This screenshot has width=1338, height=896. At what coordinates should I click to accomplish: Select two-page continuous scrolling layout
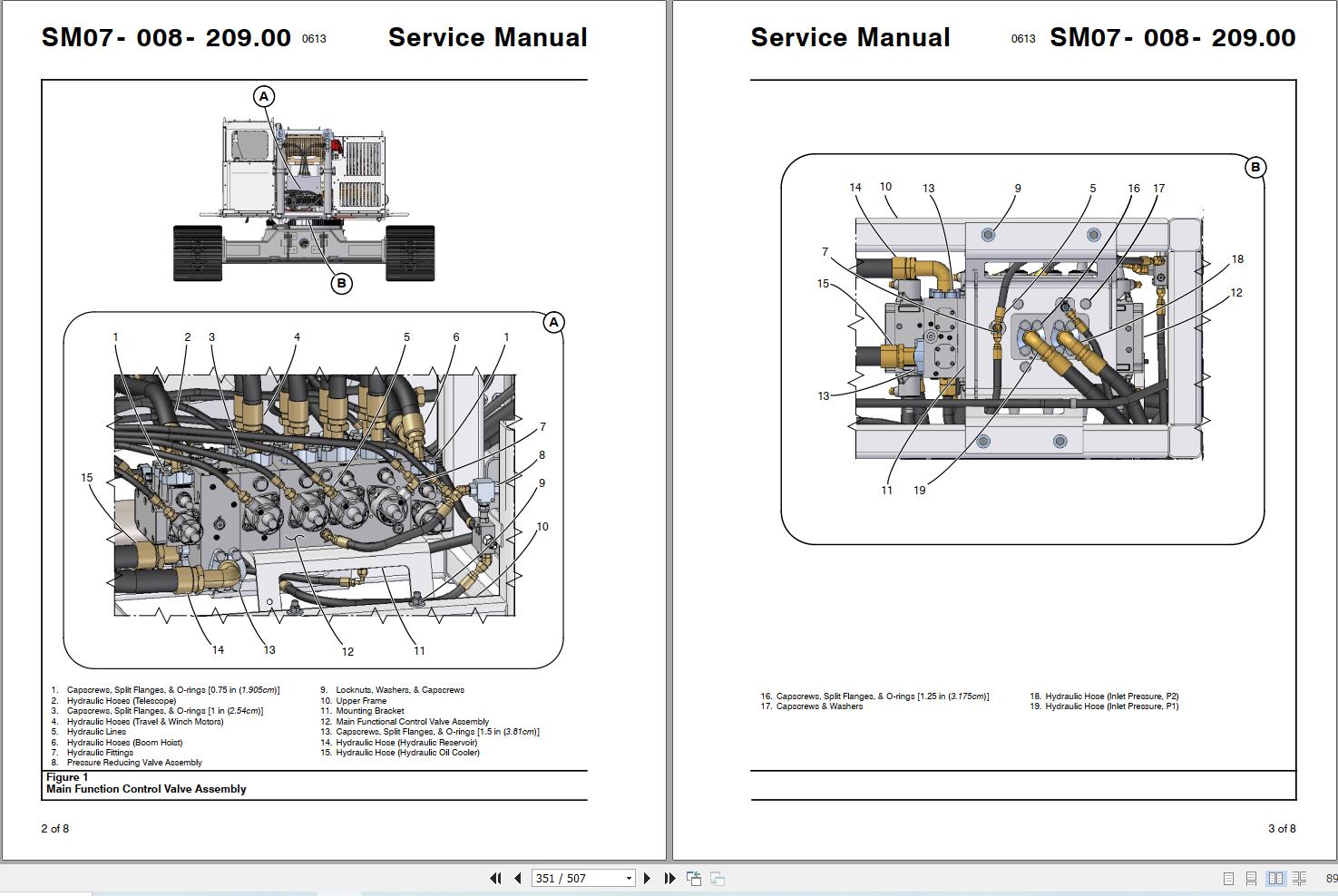click(1300, 878)
